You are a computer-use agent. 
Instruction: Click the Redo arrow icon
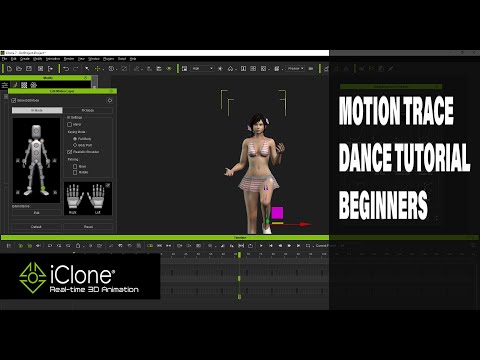[x=76, y=69]
